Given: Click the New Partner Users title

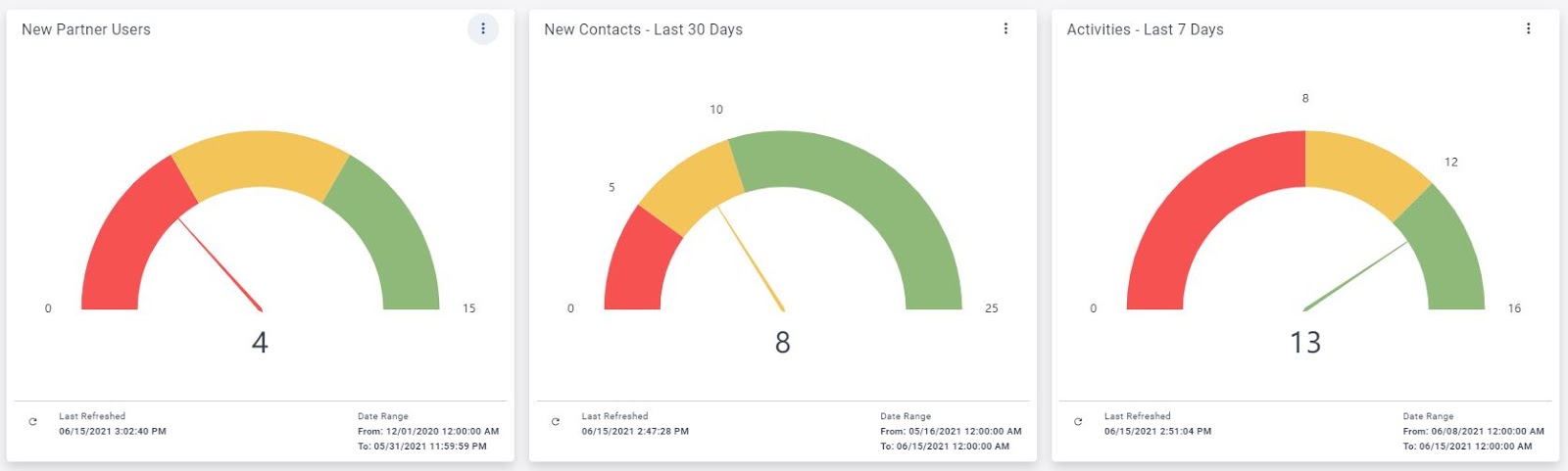Looking at the screenshot, I should [x=86, y=29].
